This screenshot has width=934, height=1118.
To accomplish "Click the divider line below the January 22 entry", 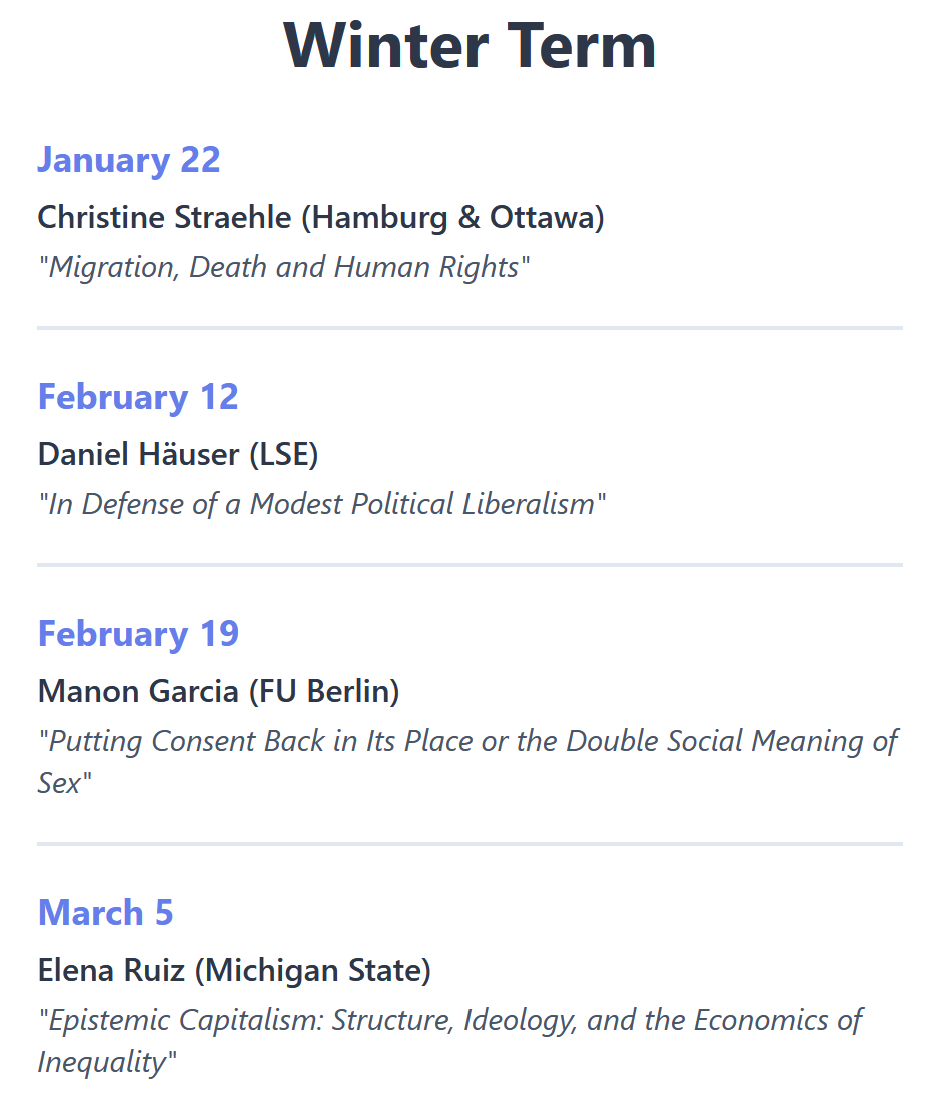I will point(469,327).
